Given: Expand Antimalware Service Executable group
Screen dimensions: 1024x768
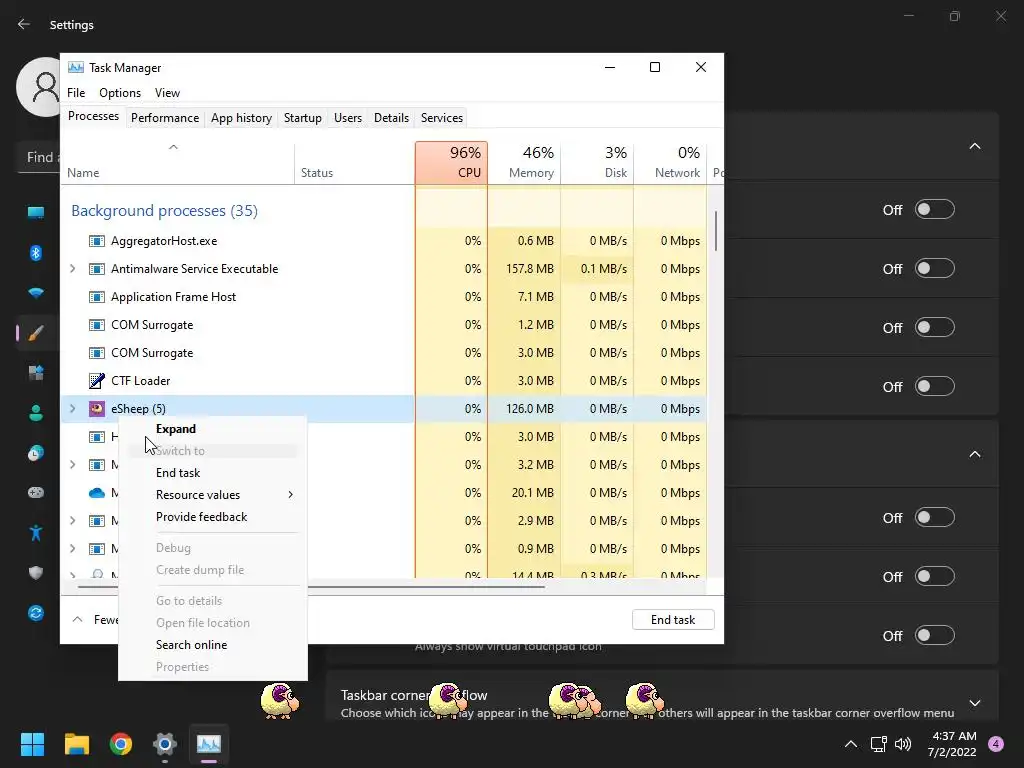Looking at the screenshot, I should click(x=72, y=269).
